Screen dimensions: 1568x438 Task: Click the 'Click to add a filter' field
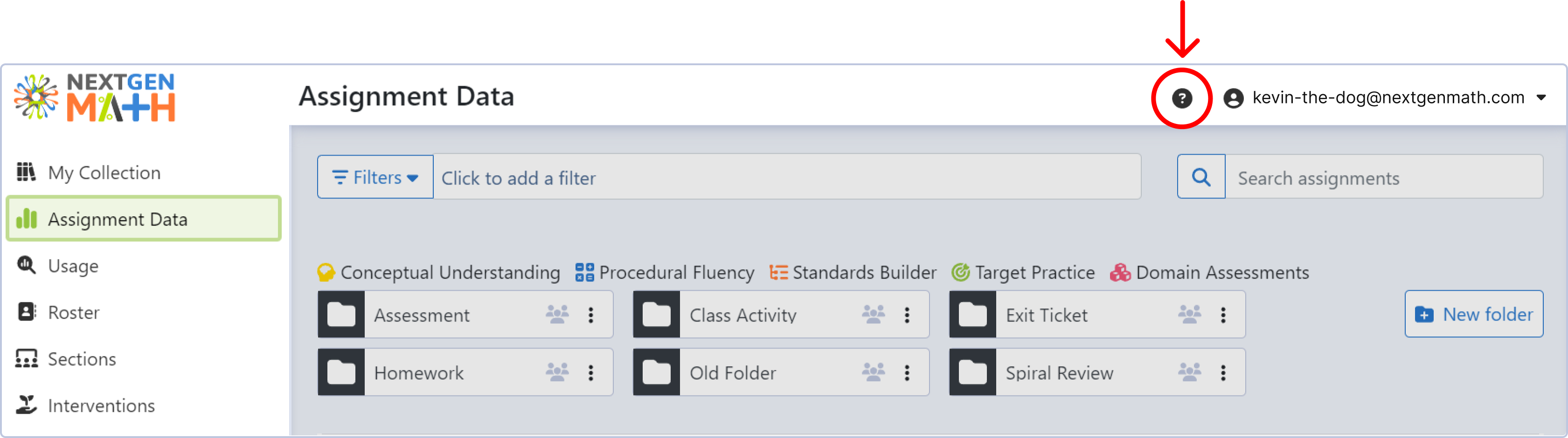click(786, 177)
